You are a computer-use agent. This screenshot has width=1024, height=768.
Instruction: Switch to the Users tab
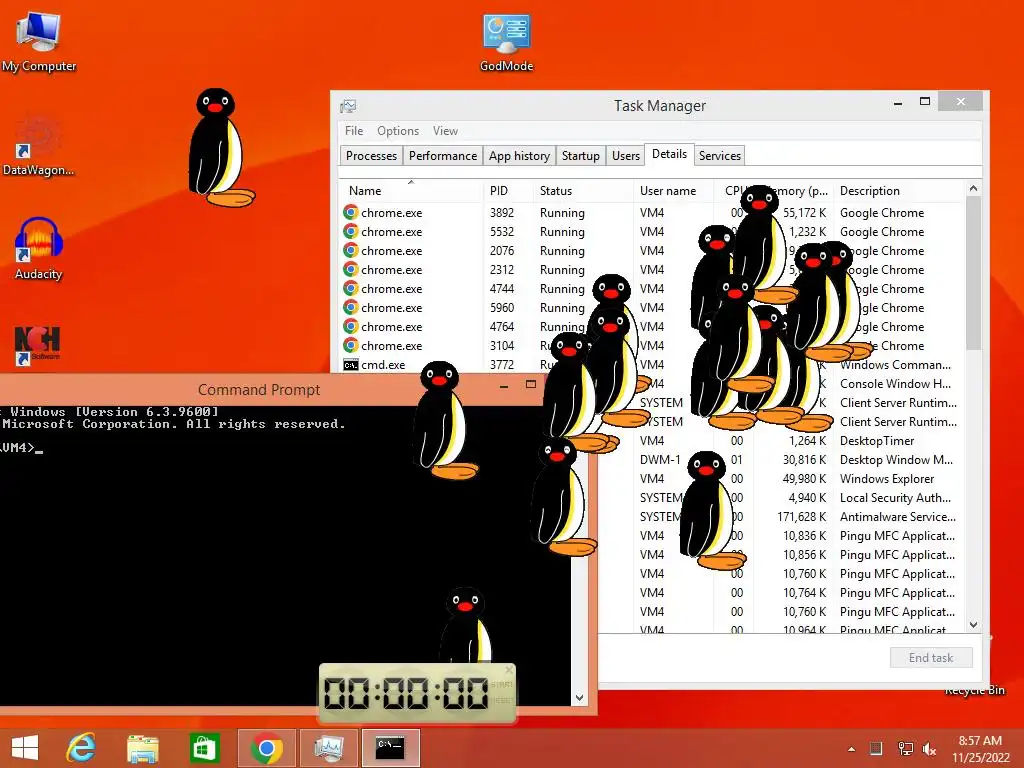(626, 155)
